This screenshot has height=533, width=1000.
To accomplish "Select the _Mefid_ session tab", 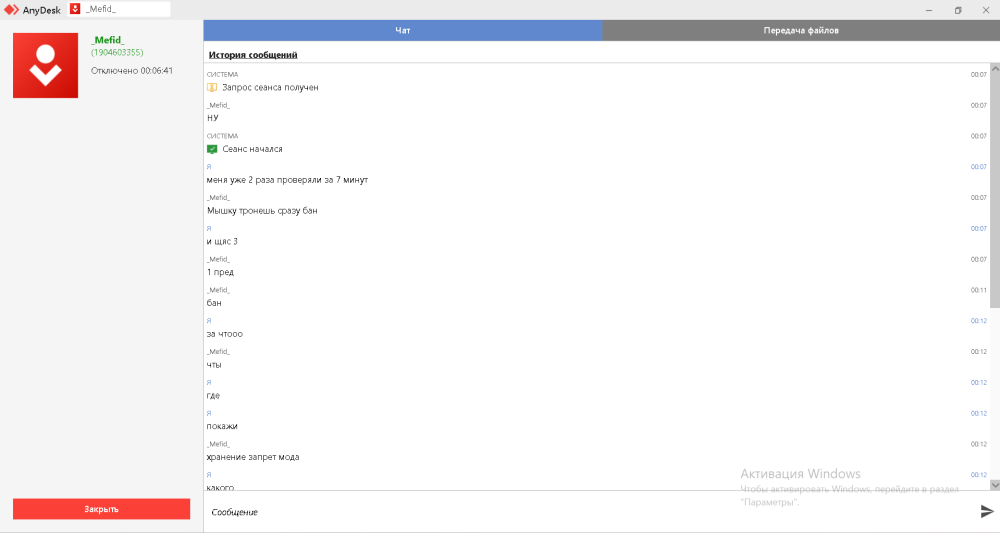I will [x=119, y=9].
